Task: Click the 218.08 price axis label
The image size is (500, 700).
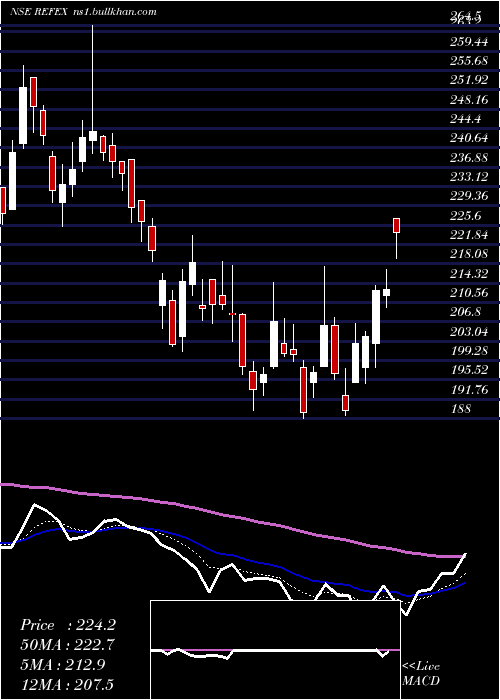Action: pos(468,254)
